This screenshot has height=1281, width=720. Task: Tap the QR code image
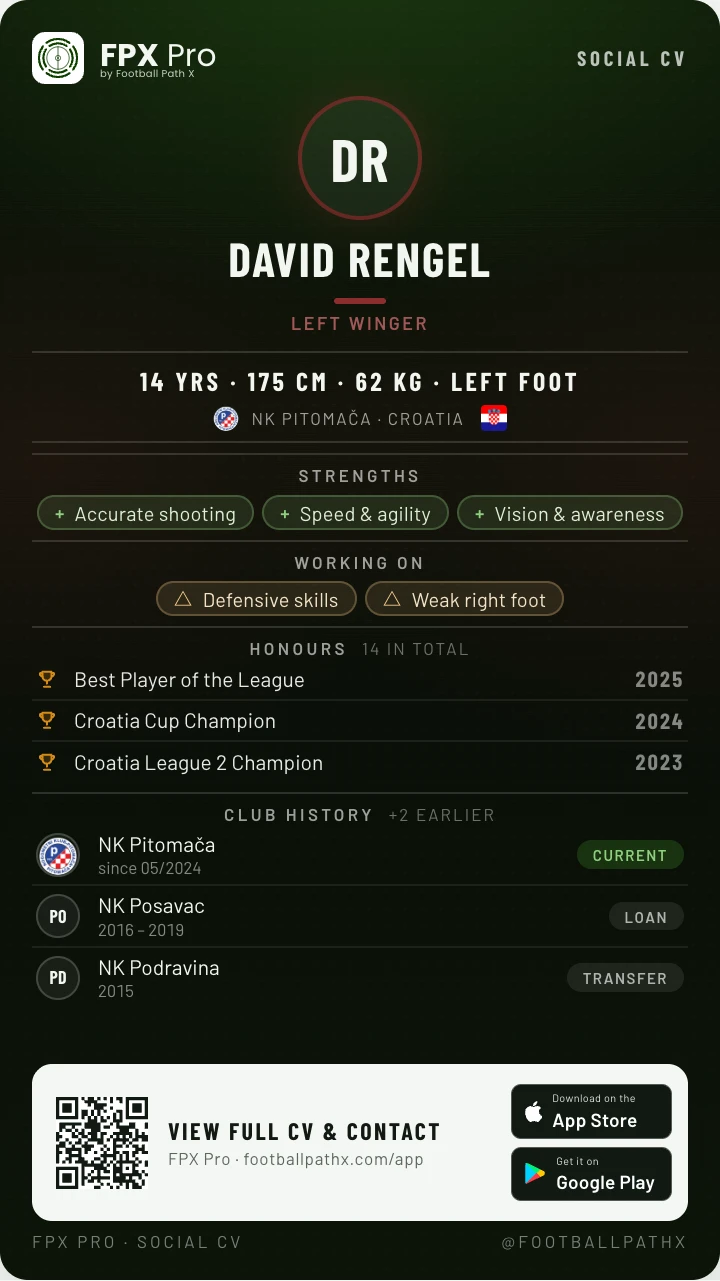pyautogui.click(x=102, y=1142)
